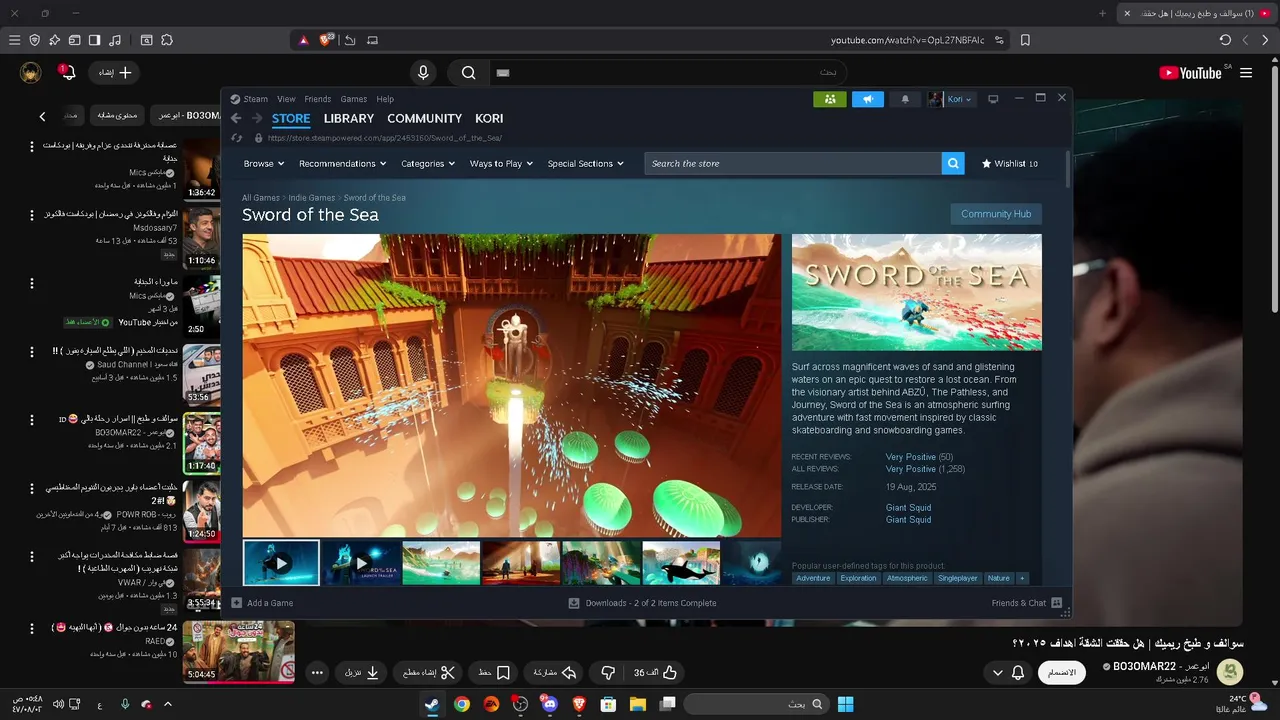Open the Brave extensions puzzle icon
This screenshot has width=1280, height=720.
click(167, 40)
